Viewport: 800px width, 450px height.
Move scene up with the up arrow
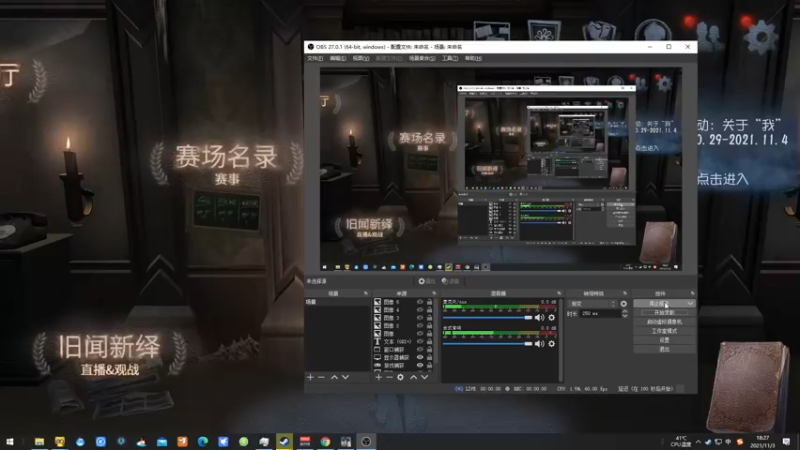click(334, 377)
